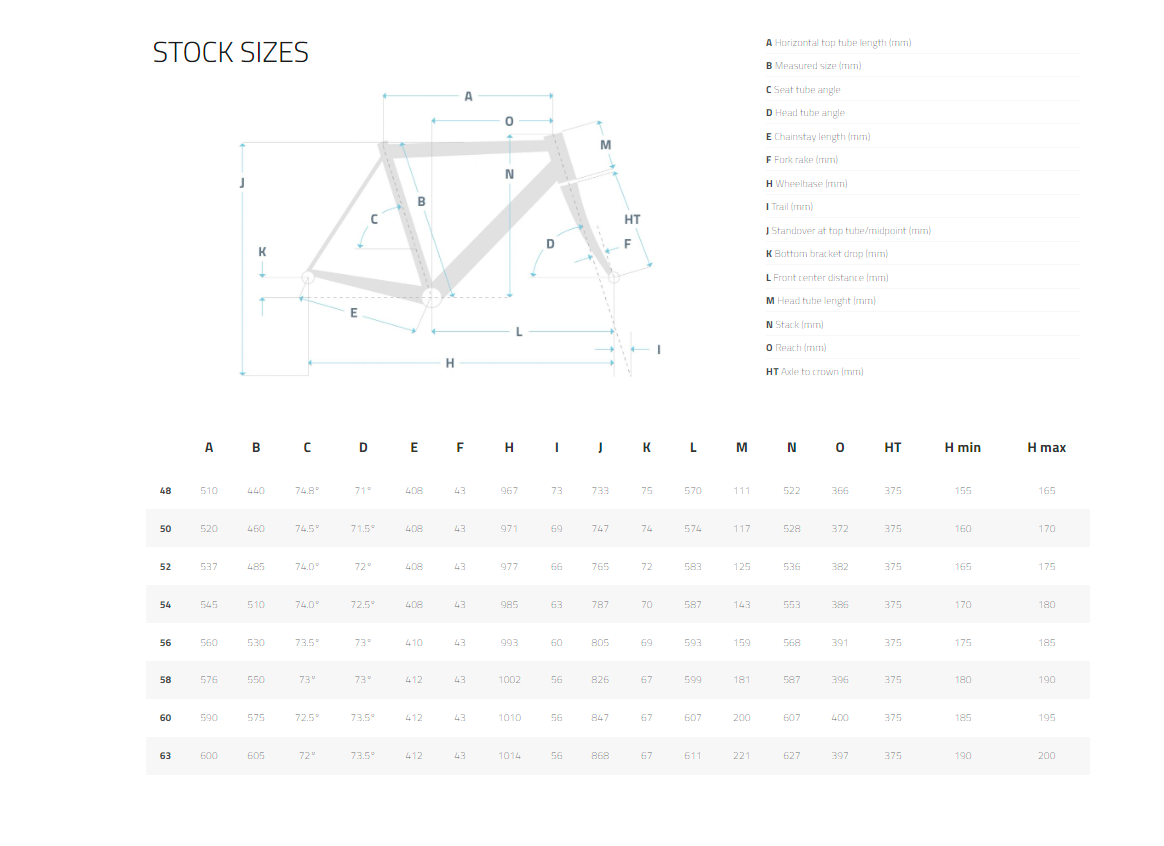Click the C seat angle label in diagram
Screen dimensions: 1164x846
[x=374, y=219]
